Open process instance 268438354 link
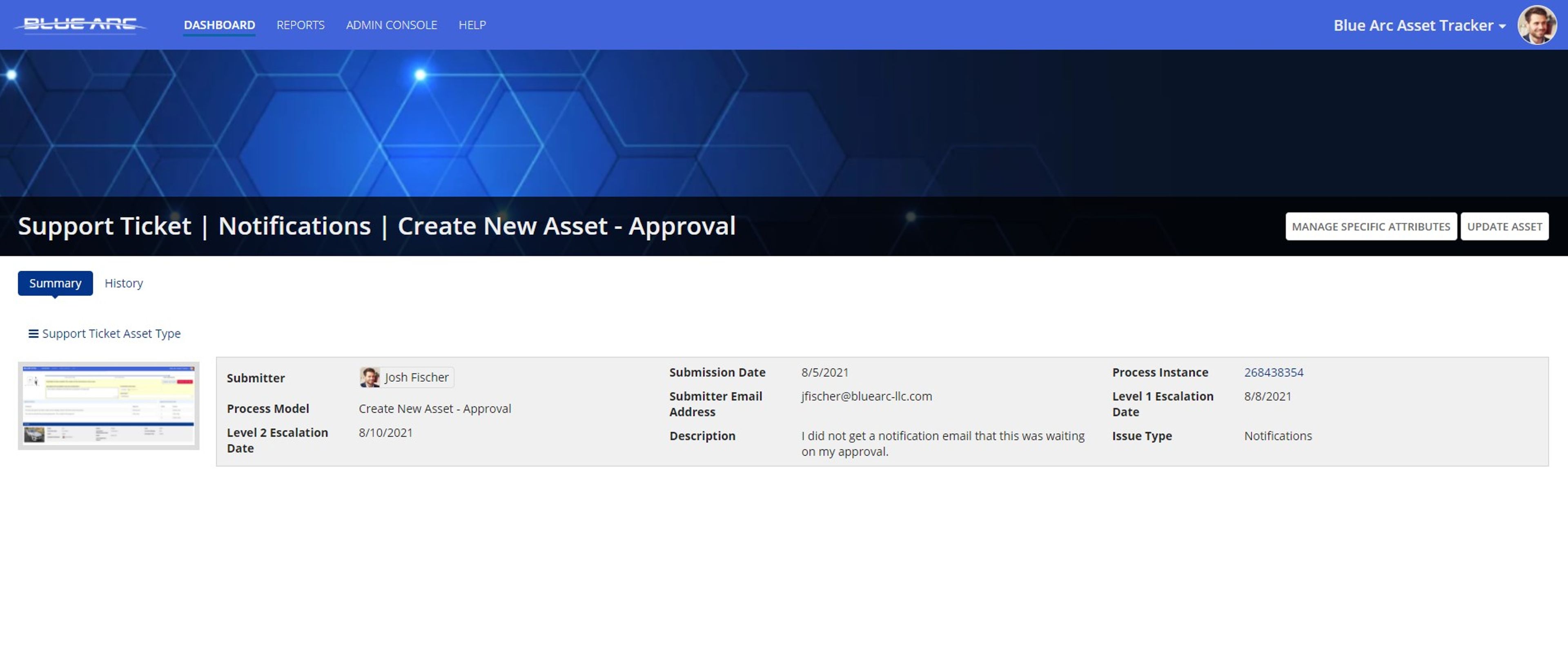Image resolution: width=1568 pixels, height=657 pixels. (1274, 372)
